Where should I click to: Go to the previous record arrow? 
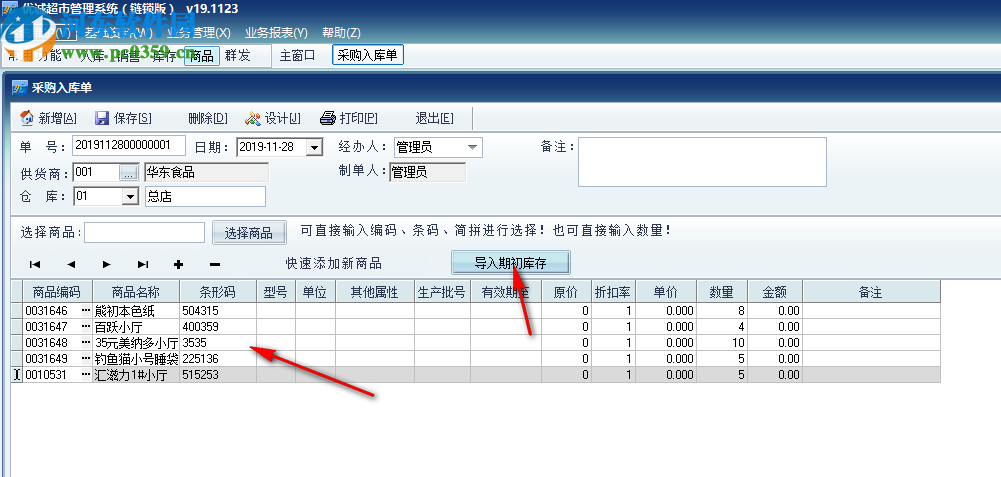coord(71,264)
